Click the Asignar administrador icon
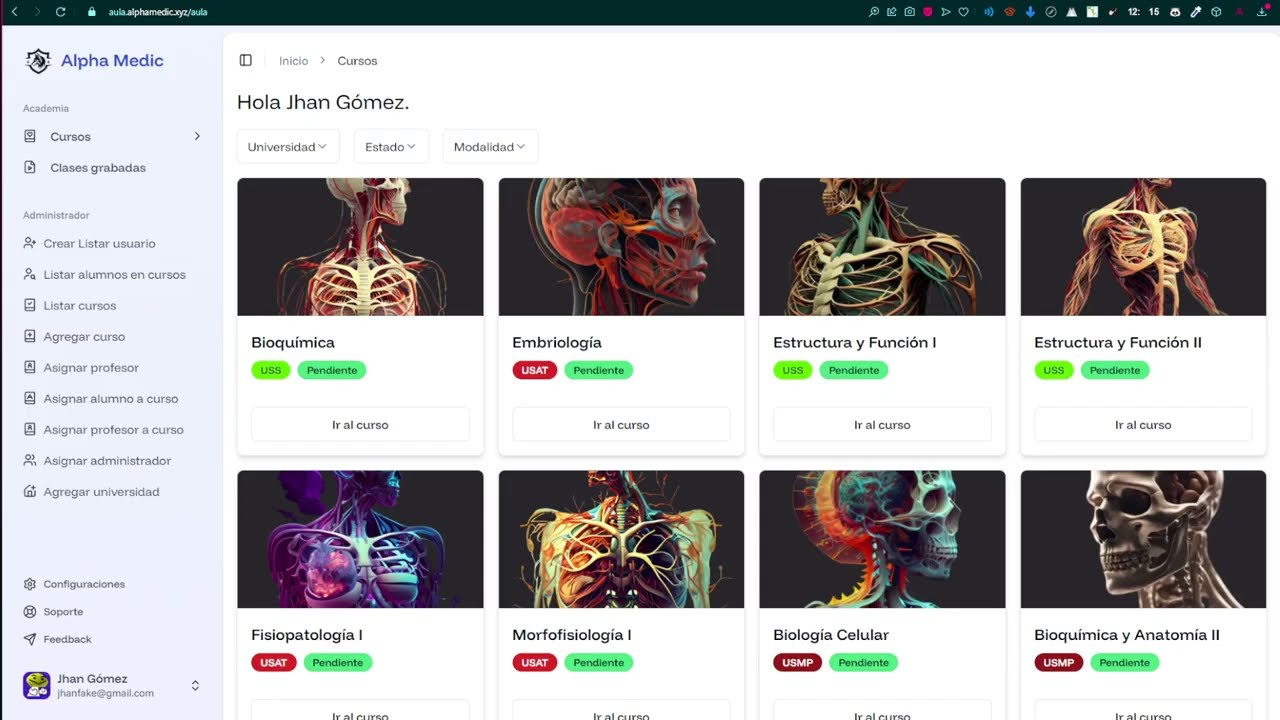The width and height of the screenshot is (1280, 720). coord(30,460)
